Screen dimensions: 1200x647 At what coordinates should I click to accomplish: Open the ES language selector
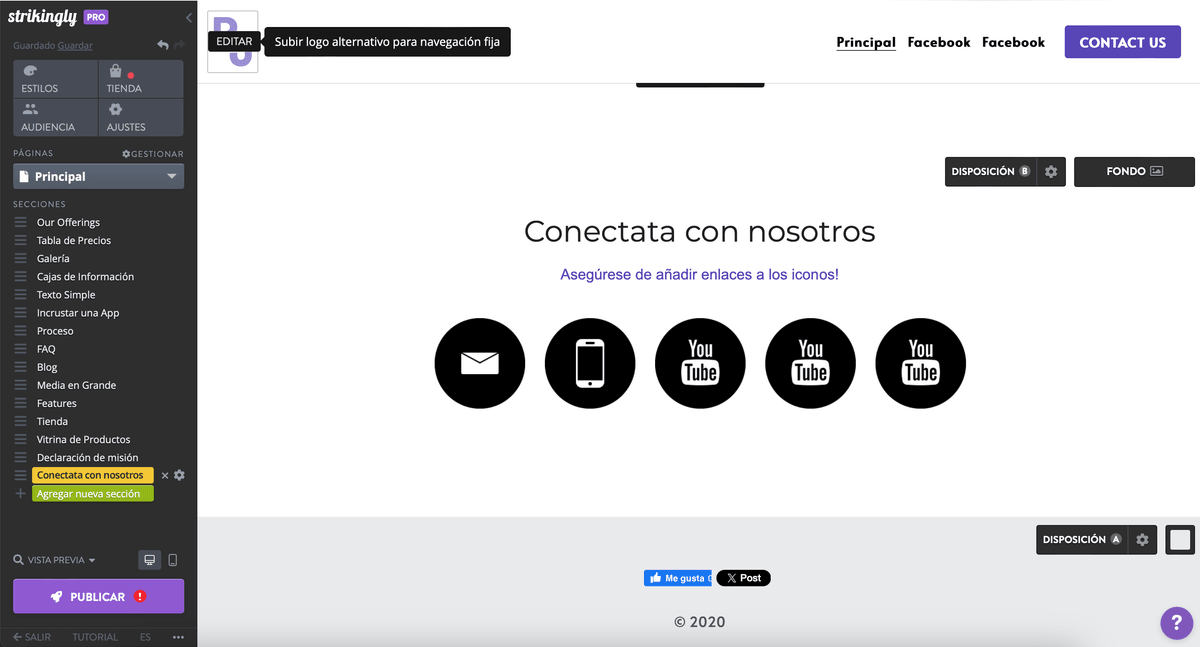[145, 637]
